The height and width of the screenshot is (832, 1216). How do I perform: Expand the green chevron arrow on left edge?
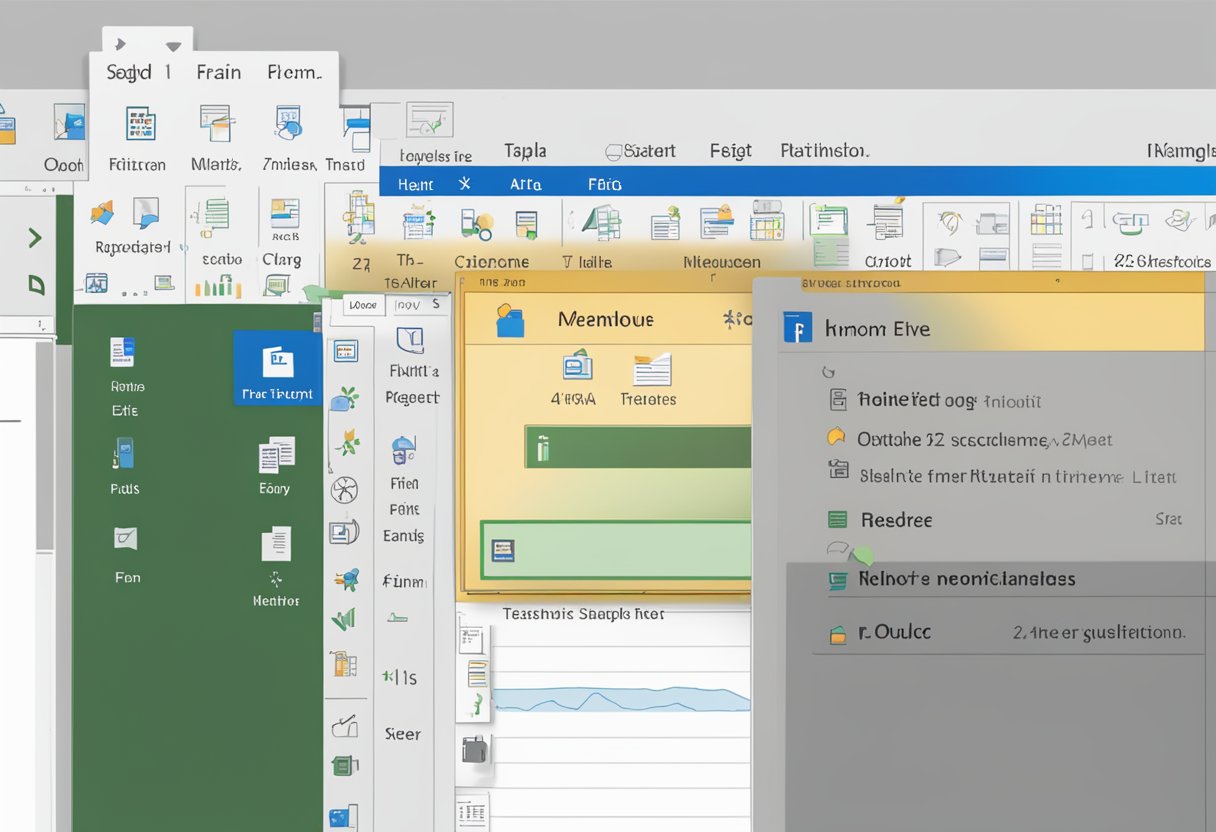pos(35,238)
